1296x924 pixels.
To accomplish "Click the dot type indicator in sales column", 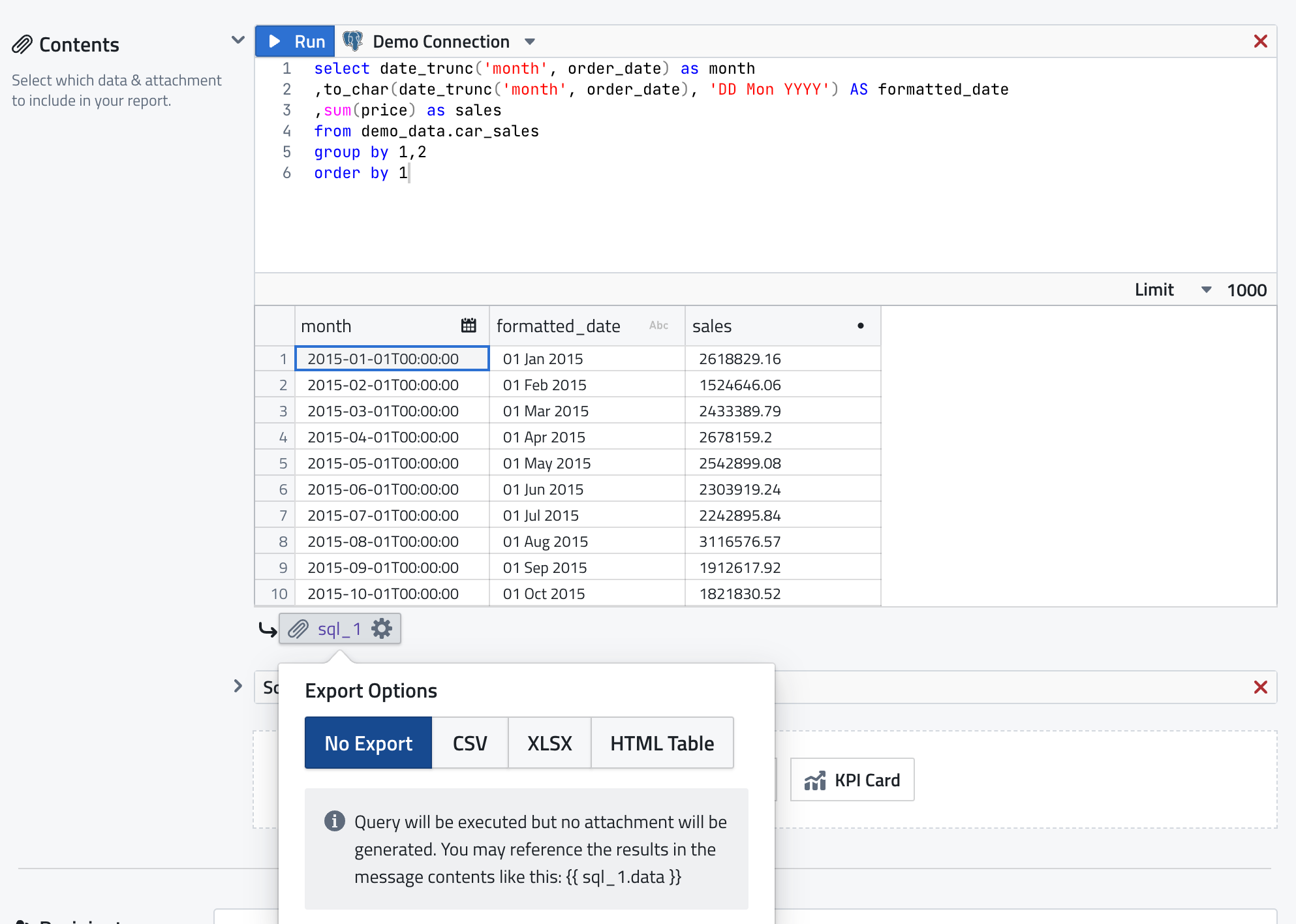I will [861, 326].
